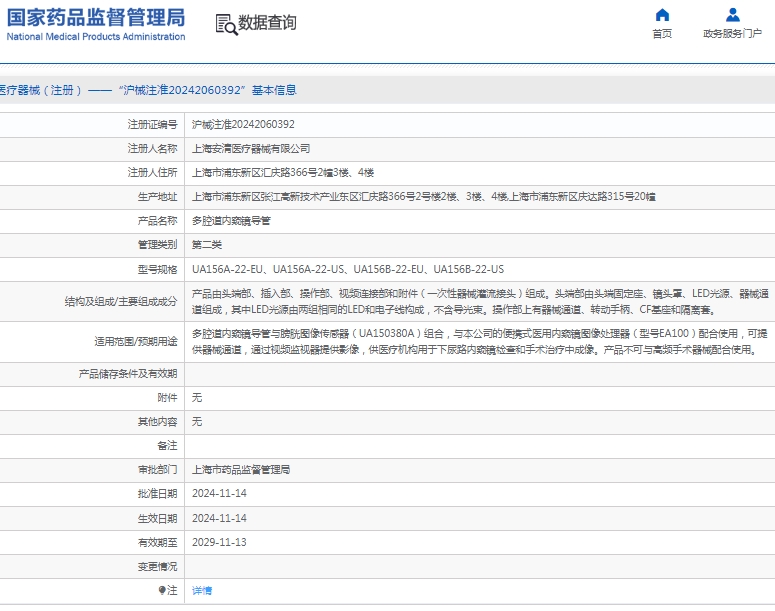775x611 pixels.
Task: Click the 变更情况 row label
Action: coord(157,567)
